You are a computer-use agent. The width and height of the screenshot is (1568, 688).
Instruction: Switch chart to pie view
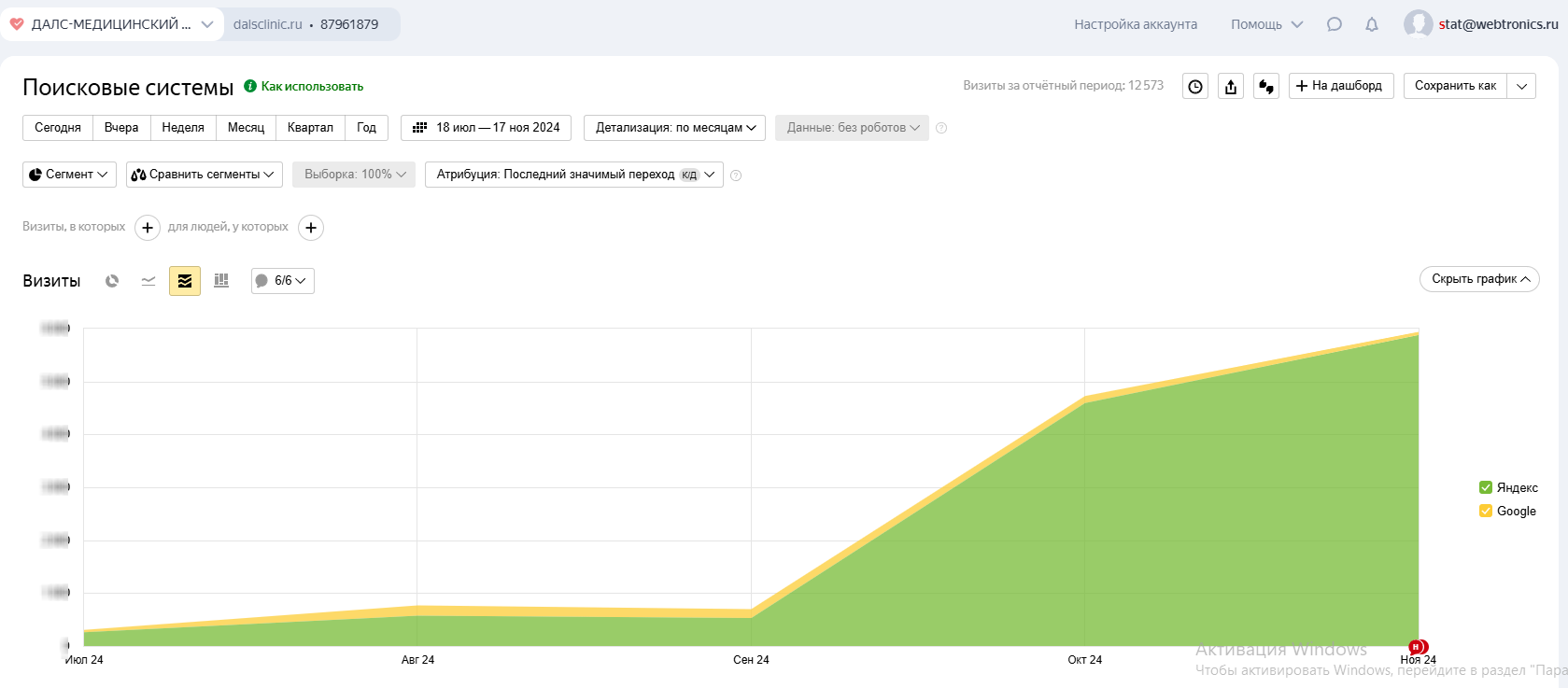[112, 281]
